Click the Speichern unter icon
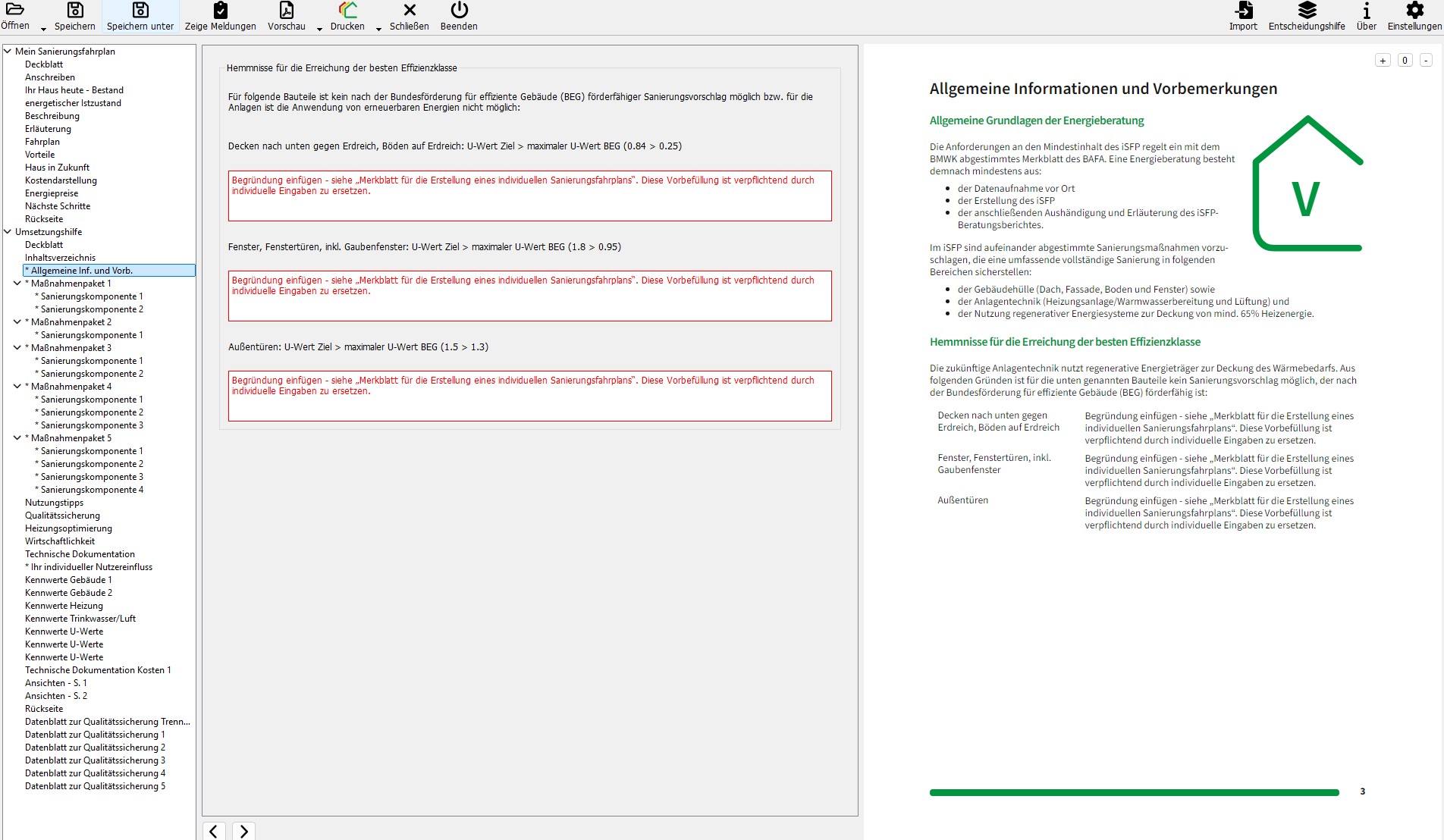The width and height of the screenshot is (1444, 840). (140, 10)
